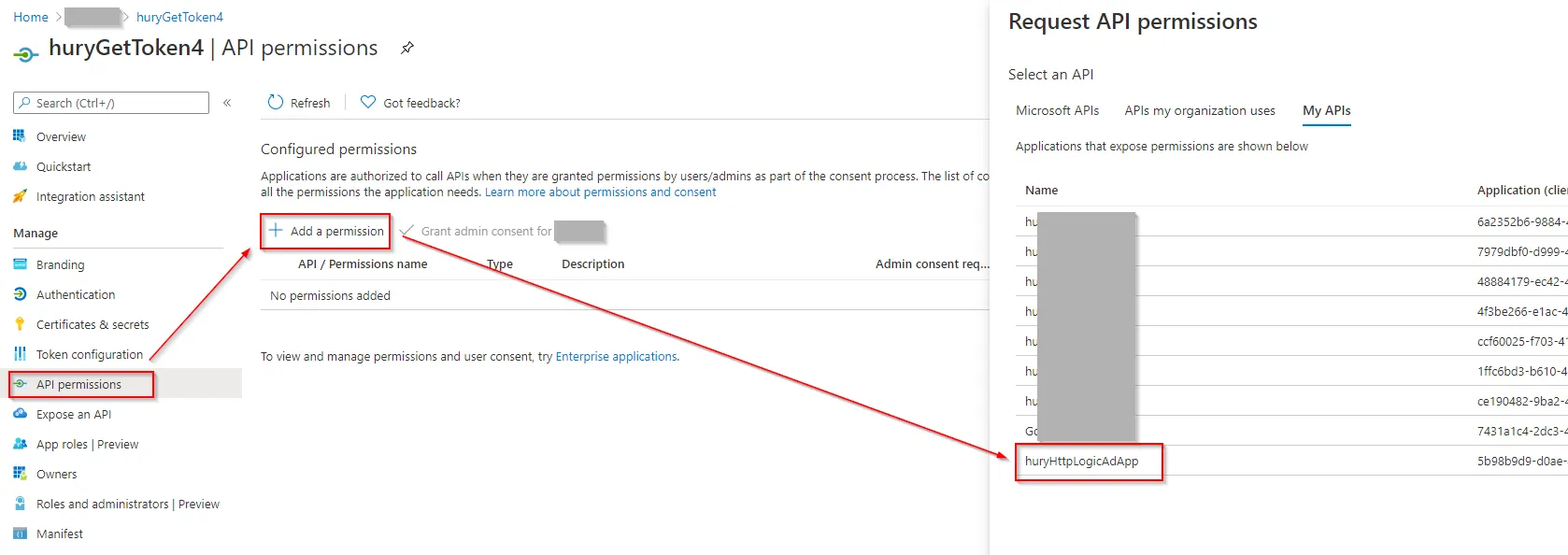The image size is (1568, 555).
Task: Click the Token configuration bars icon
Action: 20,354
